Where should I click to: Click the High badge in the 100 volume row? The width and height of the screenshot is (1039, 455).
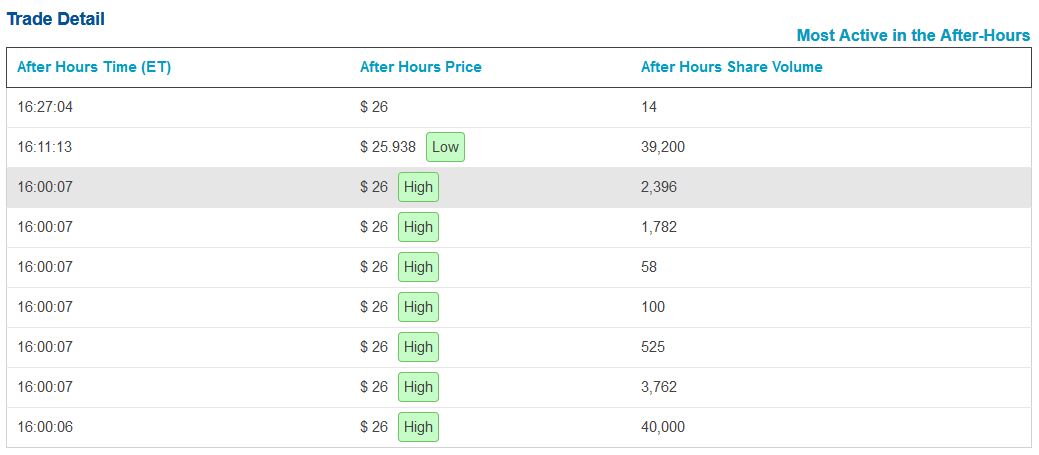[418, 307]
